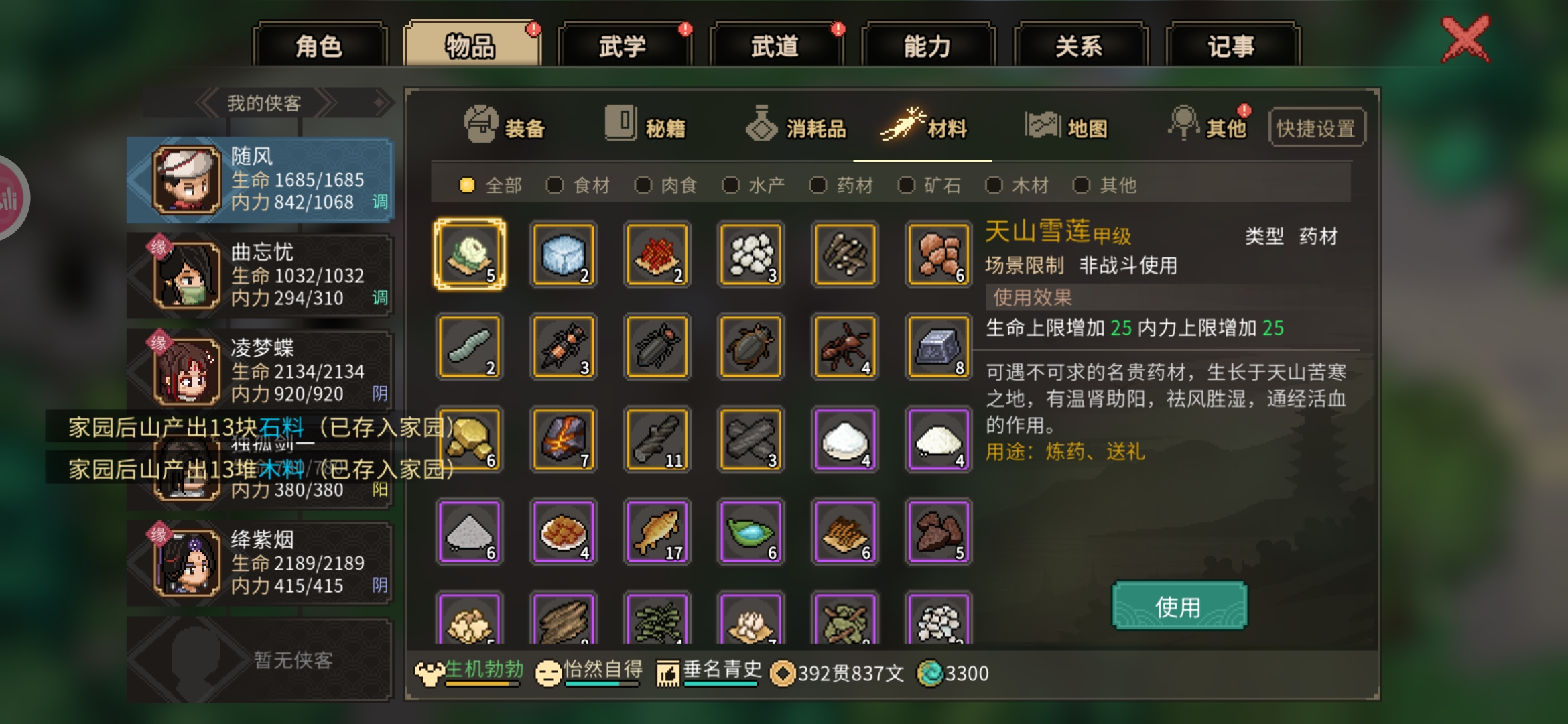Select the red ant material item

(x=845, y=347)
